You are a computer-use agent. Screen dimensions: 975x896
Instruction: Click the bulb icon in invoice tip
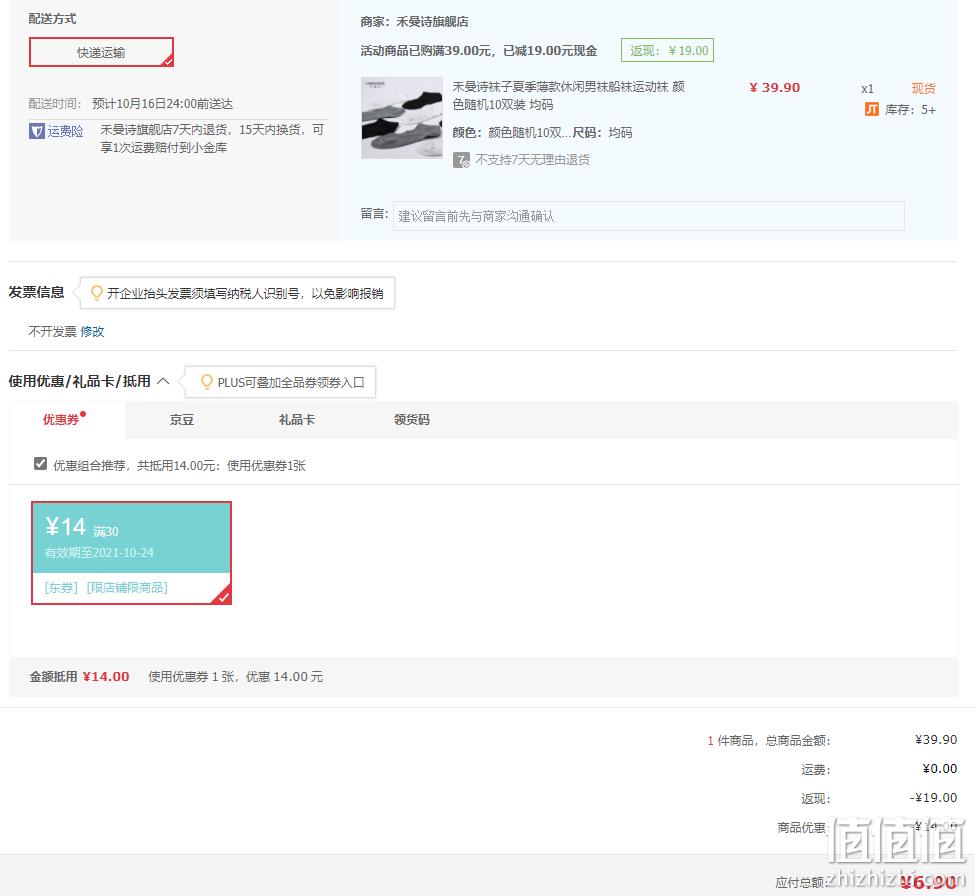96,293
